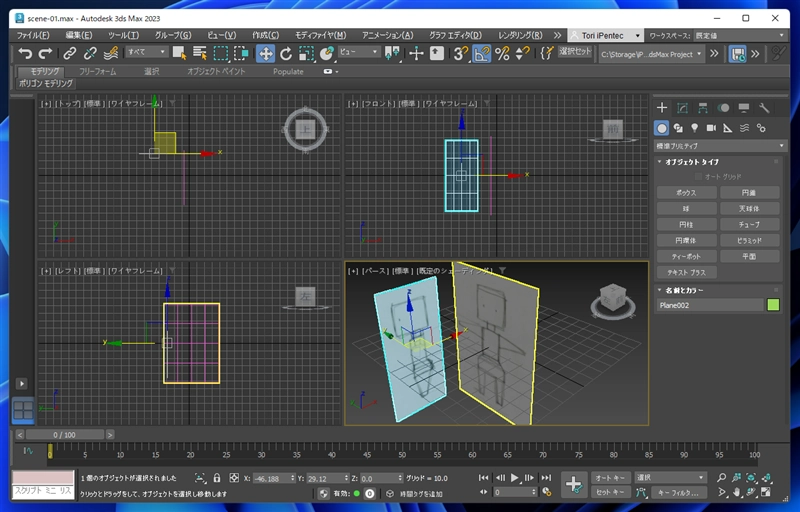The image size is (800, 512).
Task: Open the workspace selector dropdown
Action: click(x=739, y=35)
